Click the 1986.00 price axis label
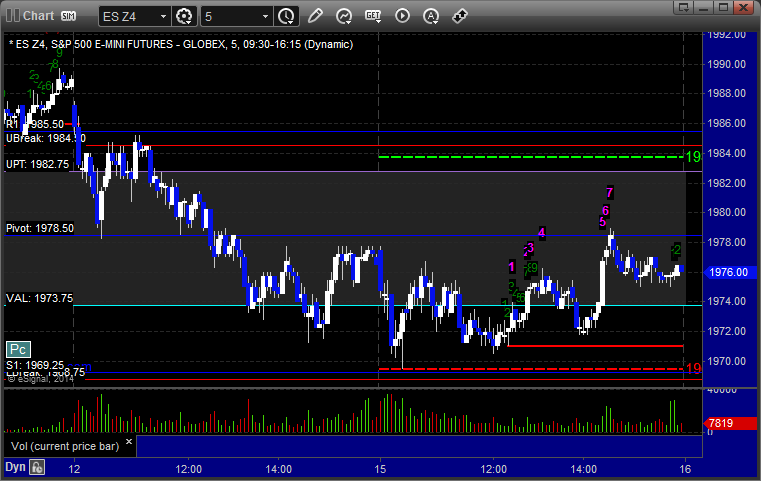This screenshot has height=481, width=761. (x=727, y=123)
